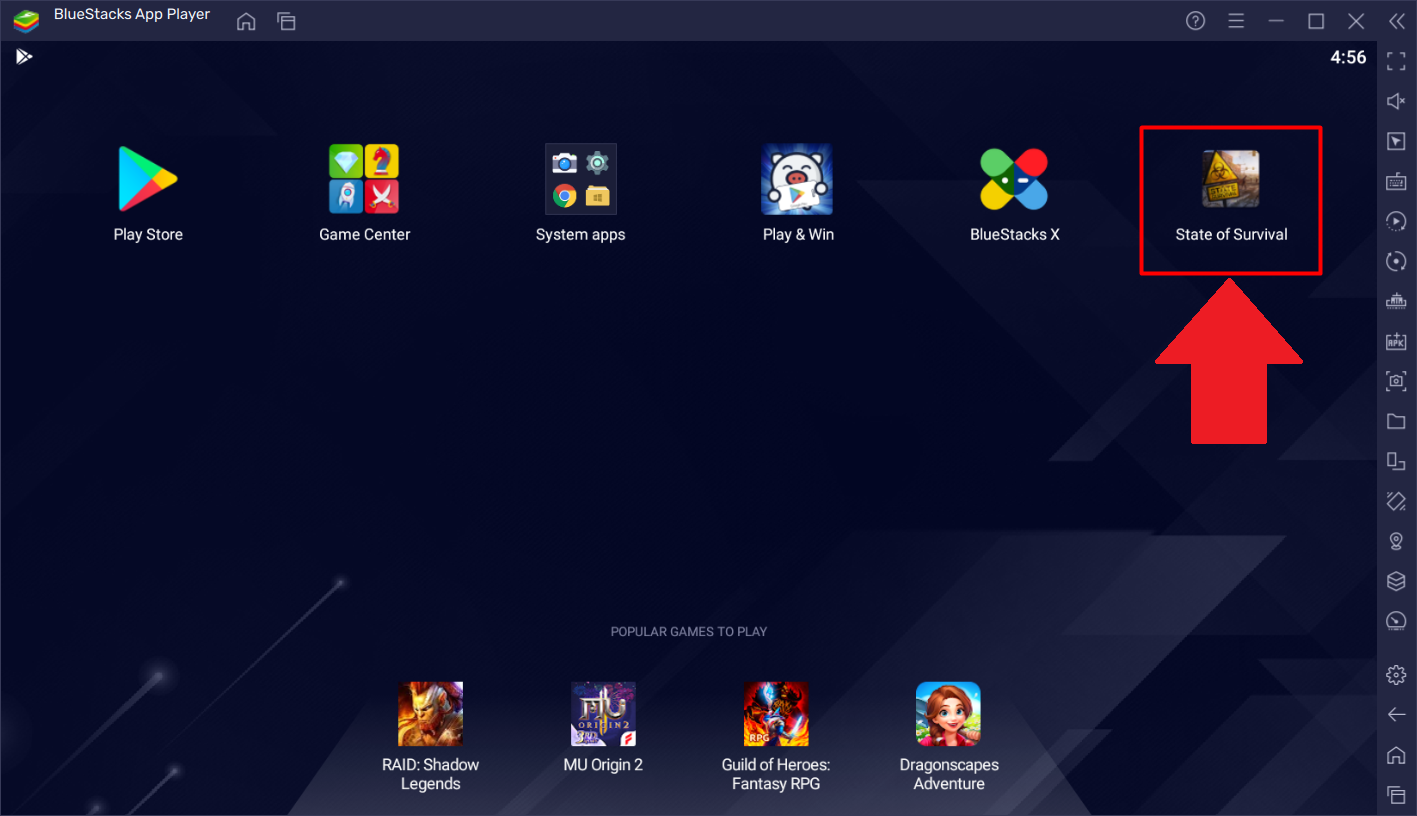This screenshot has width=1417, height=816.
Task: Click 'POPULAR GAMES TO PLAY' heading
Action: (x=689, y=632)
